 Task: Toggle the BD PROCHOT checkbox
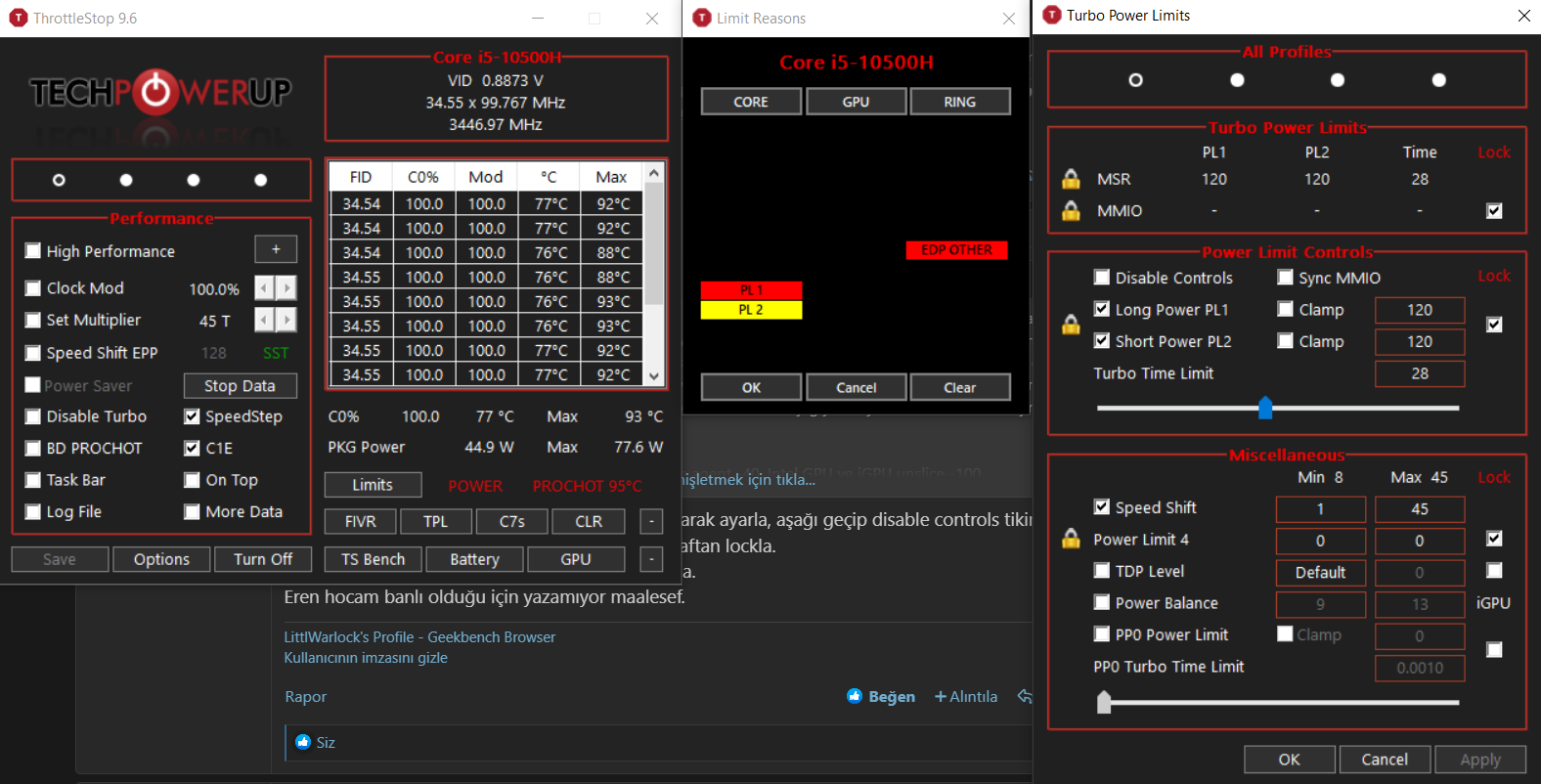(x=33, y=448)
